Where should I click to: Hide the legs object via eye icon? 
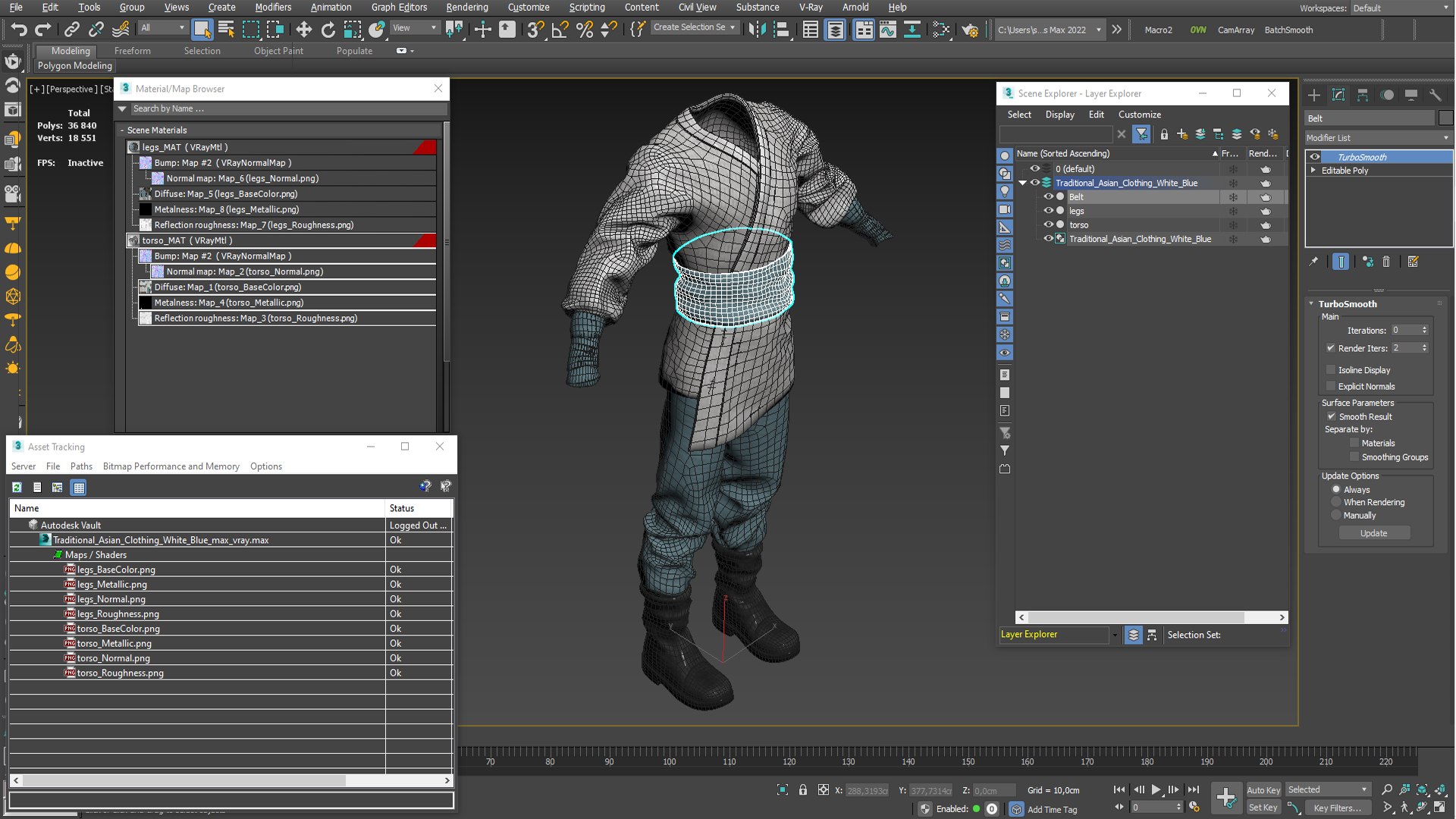coord(1049,211)
